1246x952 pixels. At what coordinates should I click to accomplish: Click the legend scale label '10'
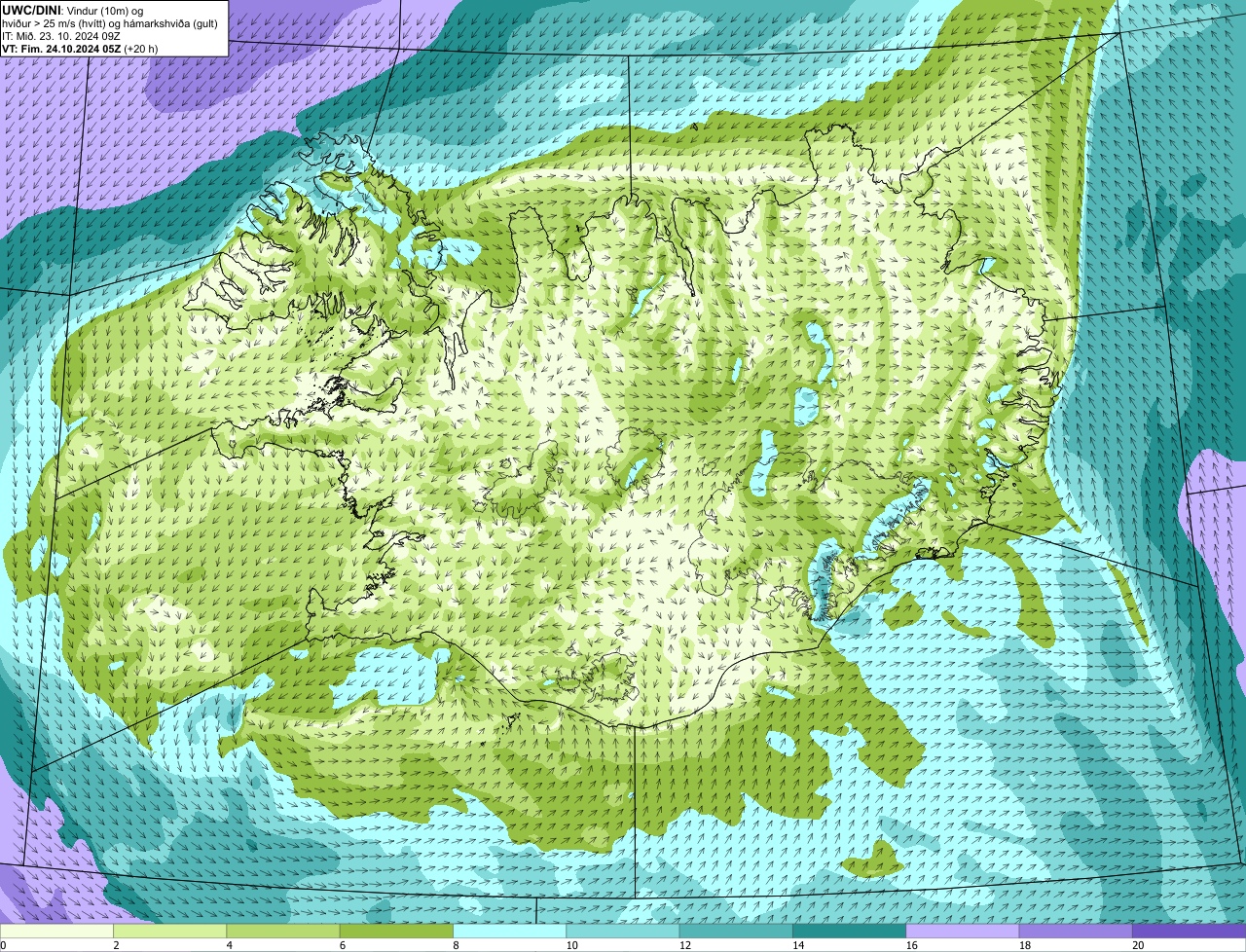pos(571,944)
